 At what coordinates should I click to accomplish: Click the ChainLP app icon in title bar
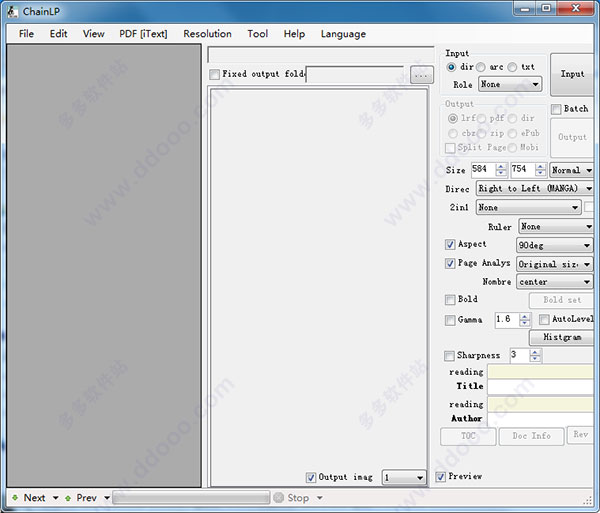click(x=13, y=11)
